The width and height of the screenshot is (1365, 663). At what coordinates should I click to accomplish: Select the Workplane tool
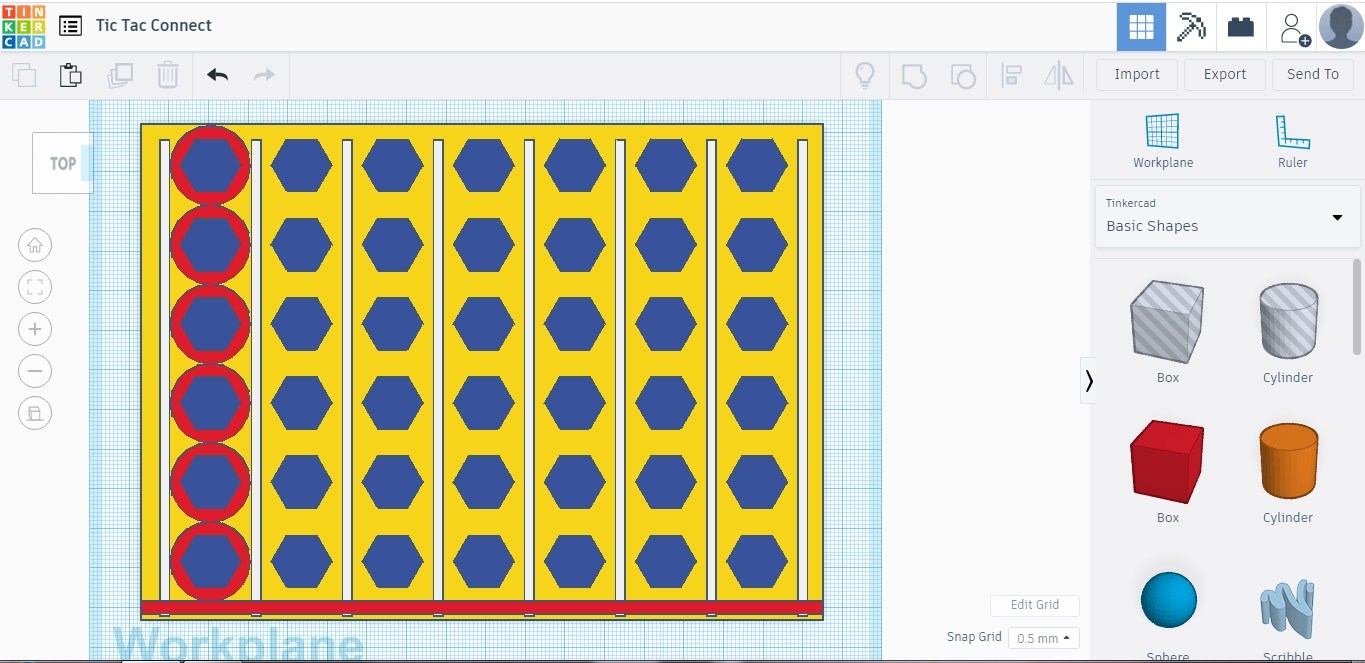1162,140
